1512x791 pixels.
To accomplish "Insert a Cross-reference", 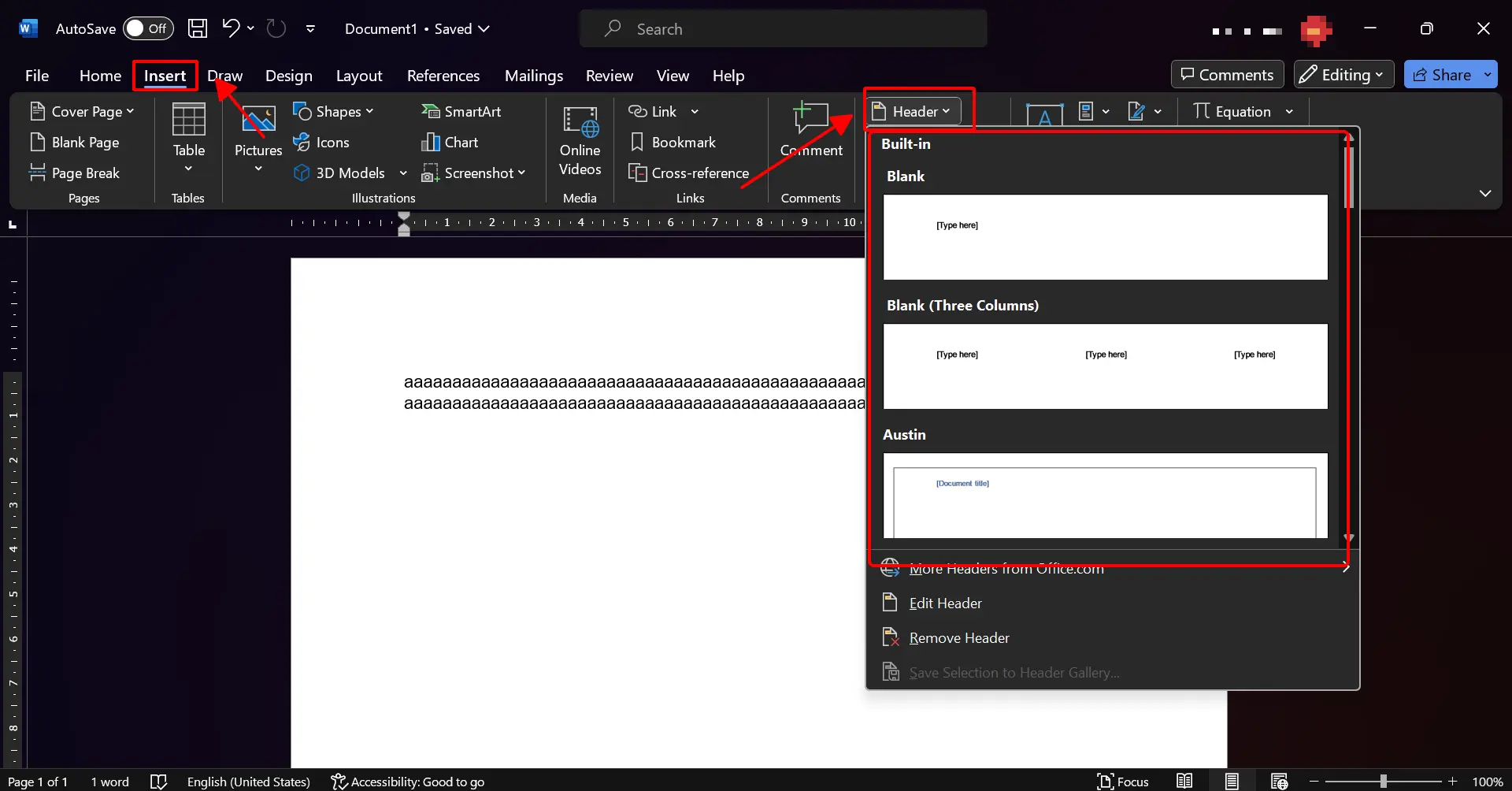I will [689, 173].
